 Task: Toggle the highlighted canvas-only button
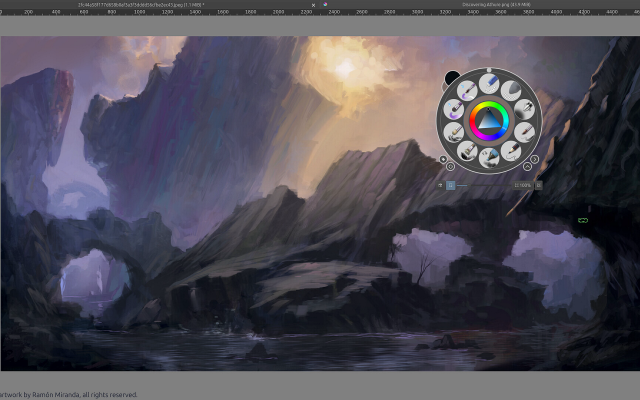pos(450,185)
